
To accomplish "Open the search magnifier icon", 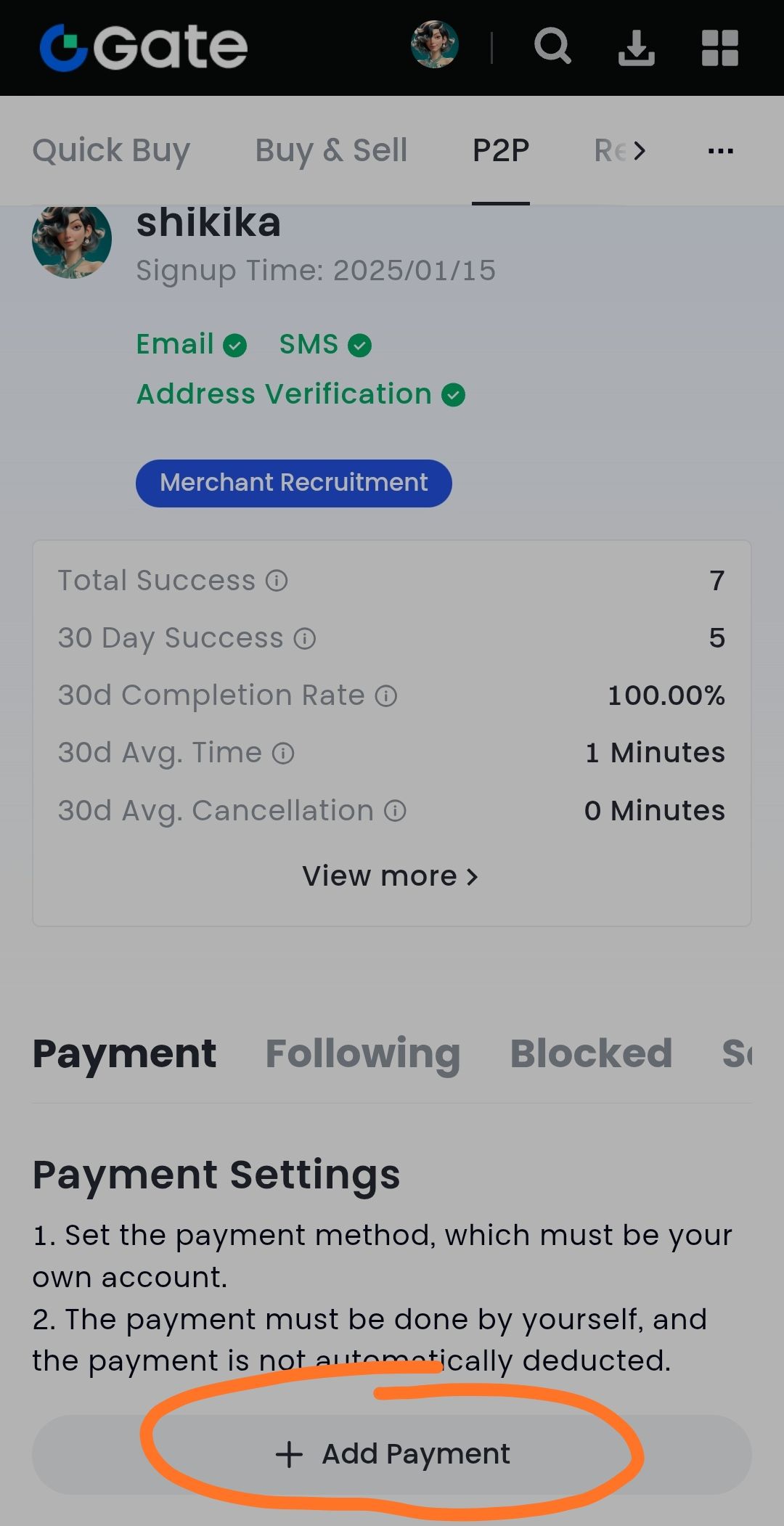I will 553,47.
